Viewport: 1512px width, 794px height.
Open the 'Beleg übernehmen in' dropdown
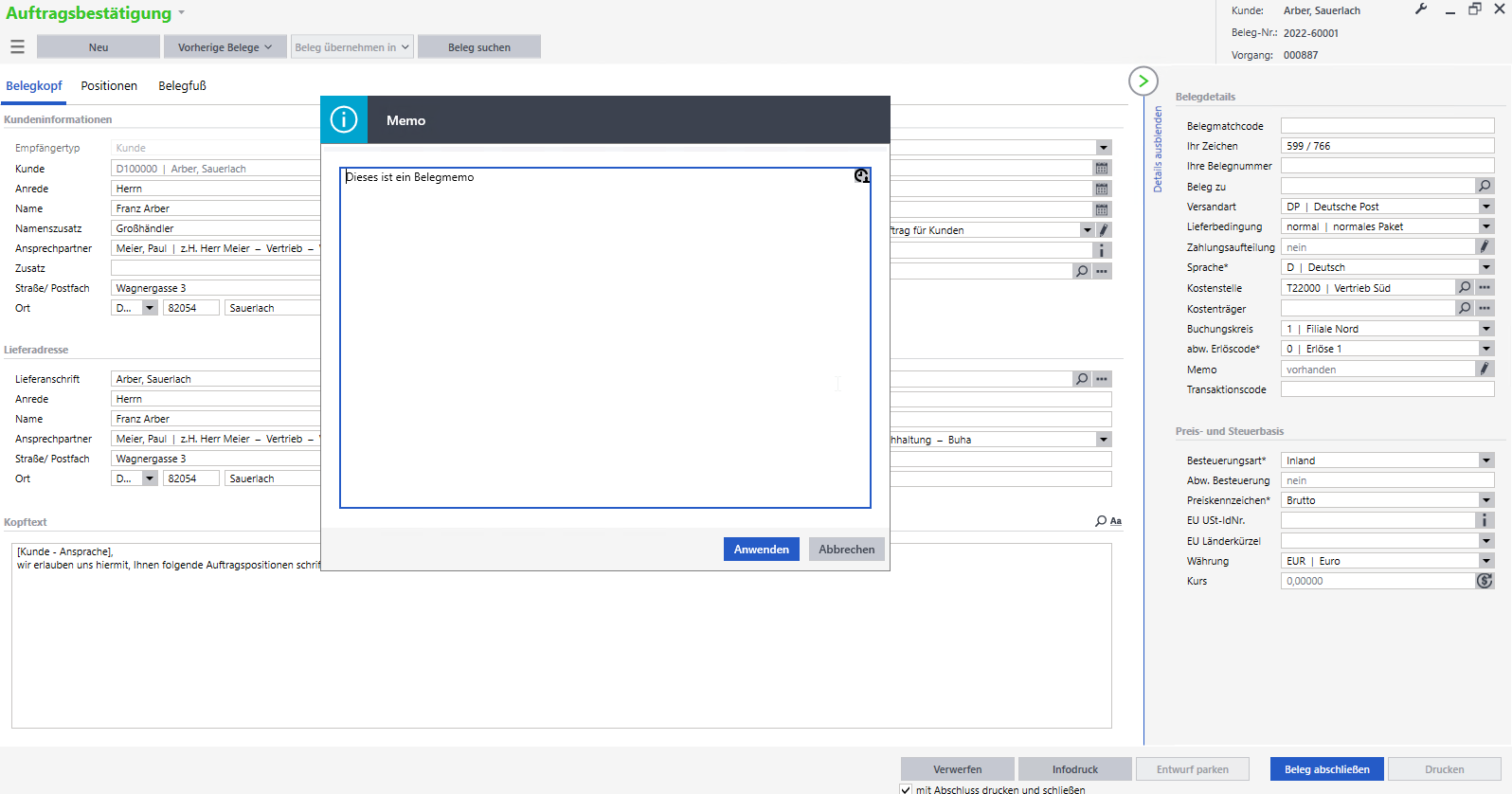coord(405,47)
